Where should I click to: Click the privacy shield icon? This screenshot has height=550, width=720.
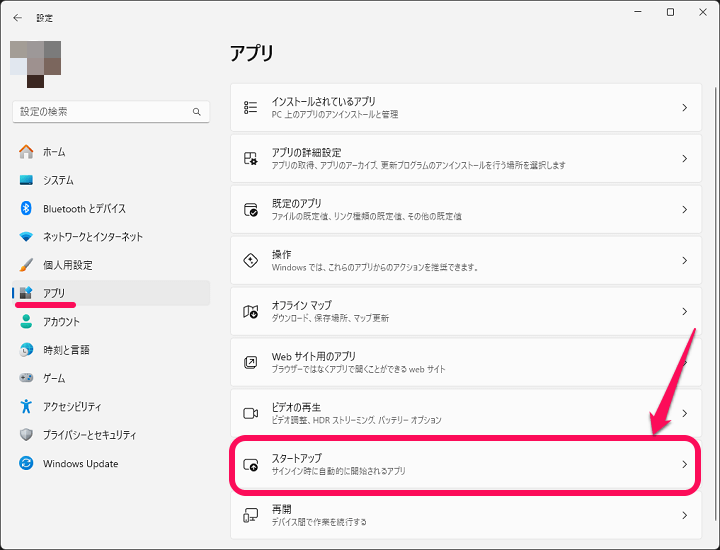tap(26, 435)
